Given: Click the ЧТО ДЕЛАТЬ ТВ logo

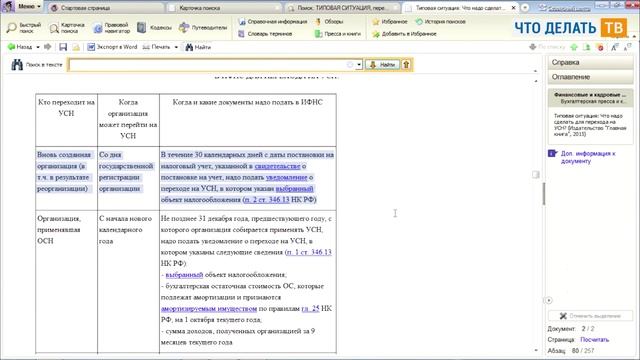Looking at the screenshot, I should click(x=570, y=28).
